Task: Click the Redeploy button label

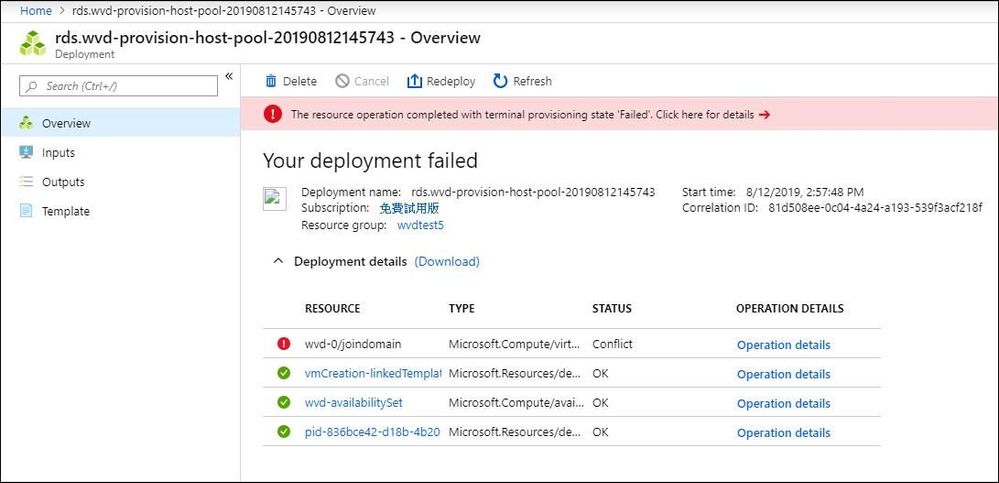Action: coord(451,81)
